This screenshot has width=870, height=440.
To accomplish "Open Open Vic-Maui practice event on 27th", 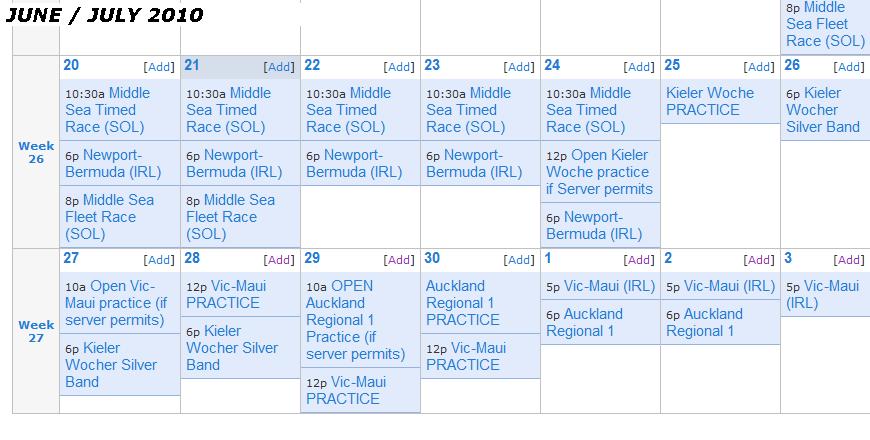I will pyautogui.click(x=116, y=303).
